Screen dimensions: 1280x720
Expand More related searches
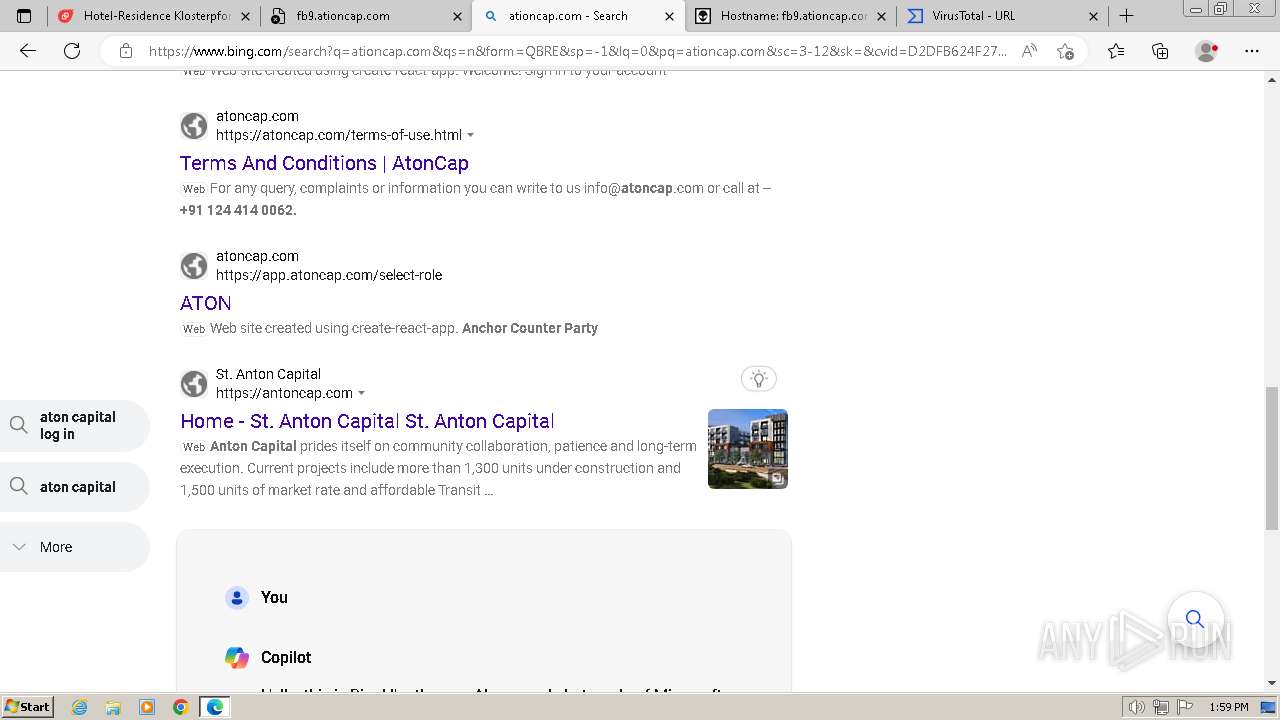tap(74, 547)
